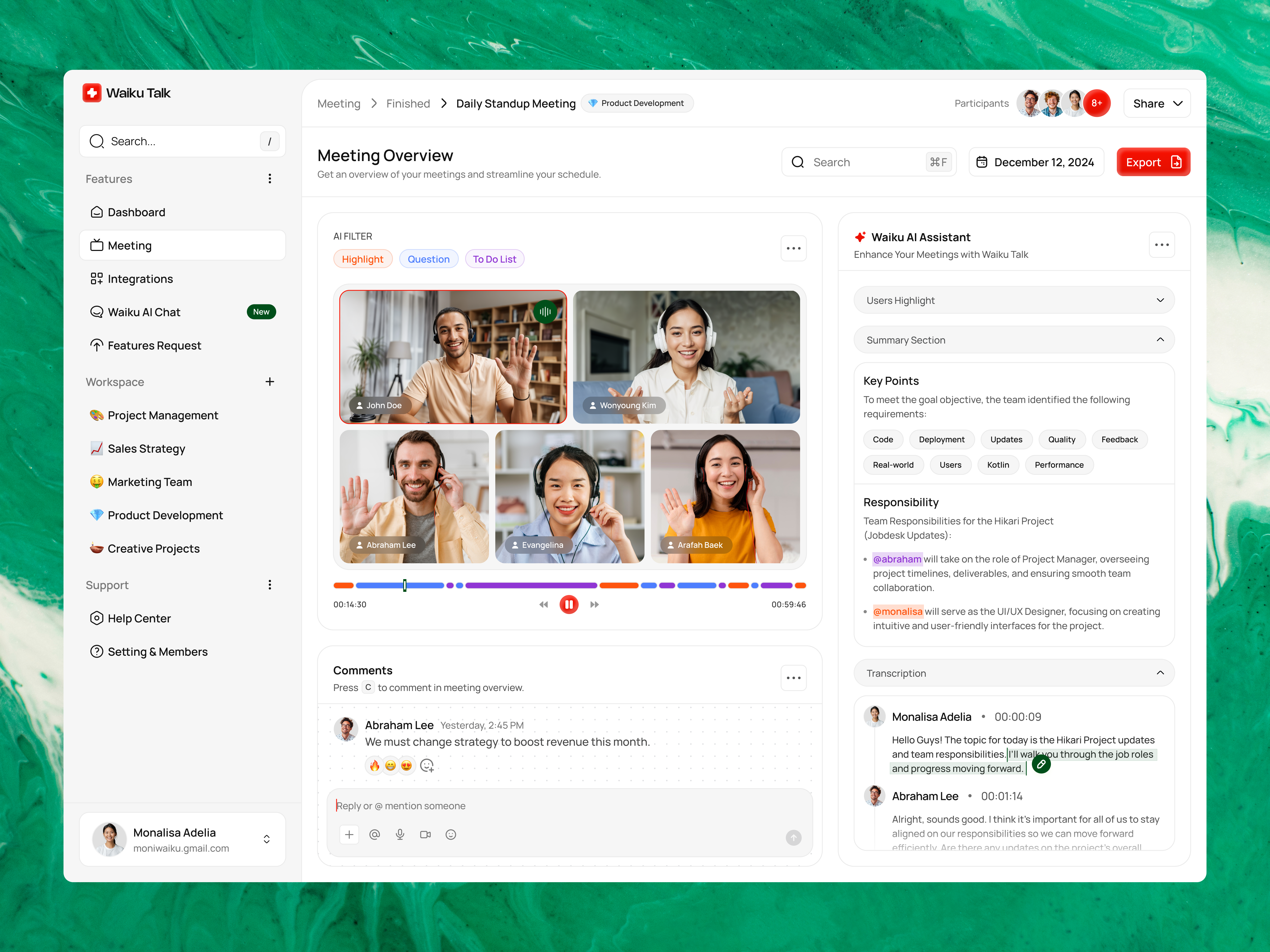This screenshot has width=1270, height=952.
Task: Open the calendar date picker icon
Action: coord(982,162)
